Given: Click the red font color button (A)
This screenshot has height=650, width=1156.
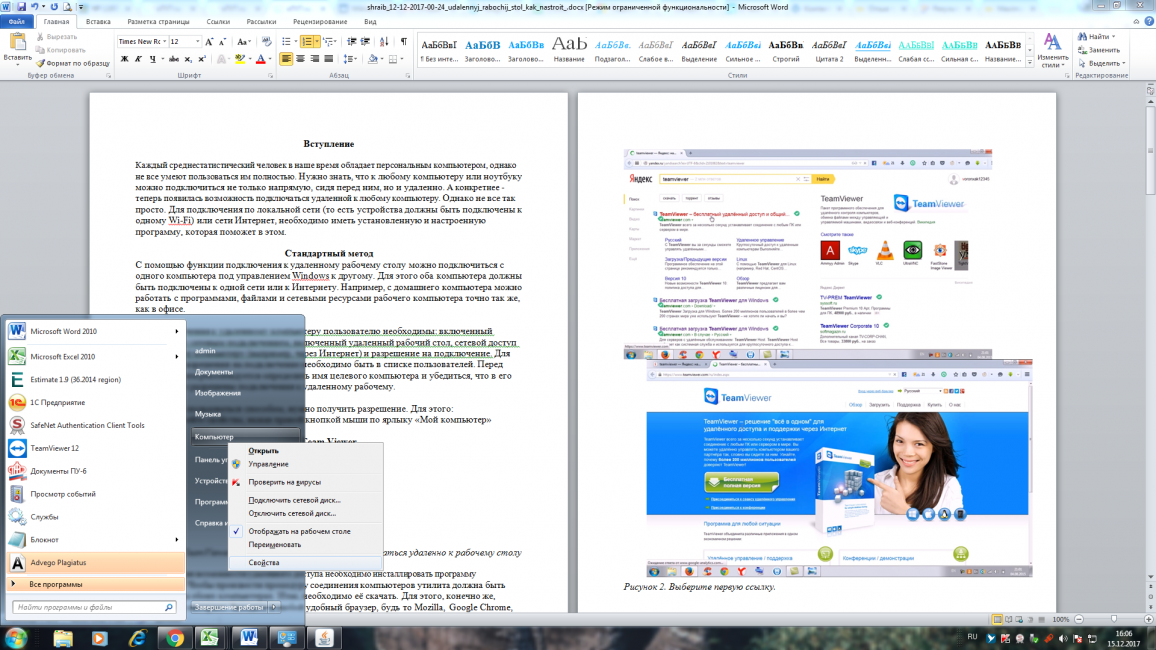Looking at the screenshot, I should click(x=260, y=59).
